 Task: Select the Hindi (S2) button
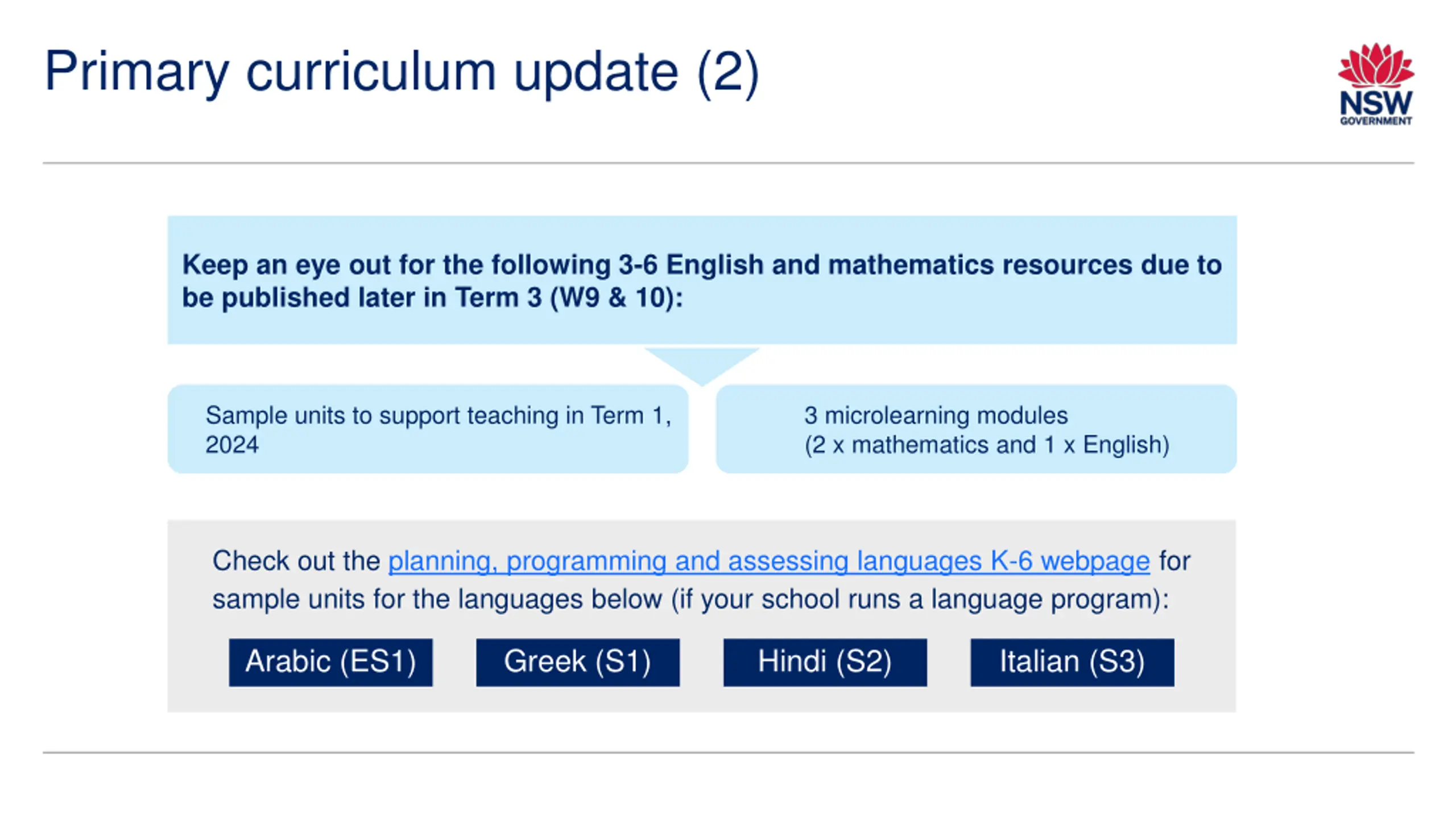pos(825,662)
